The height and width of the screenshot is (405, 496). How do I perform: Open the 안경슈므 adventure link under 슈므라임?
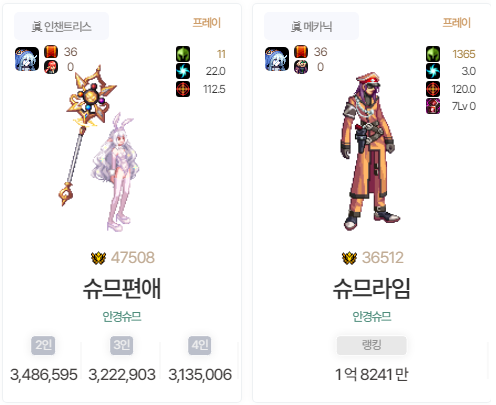372,316
